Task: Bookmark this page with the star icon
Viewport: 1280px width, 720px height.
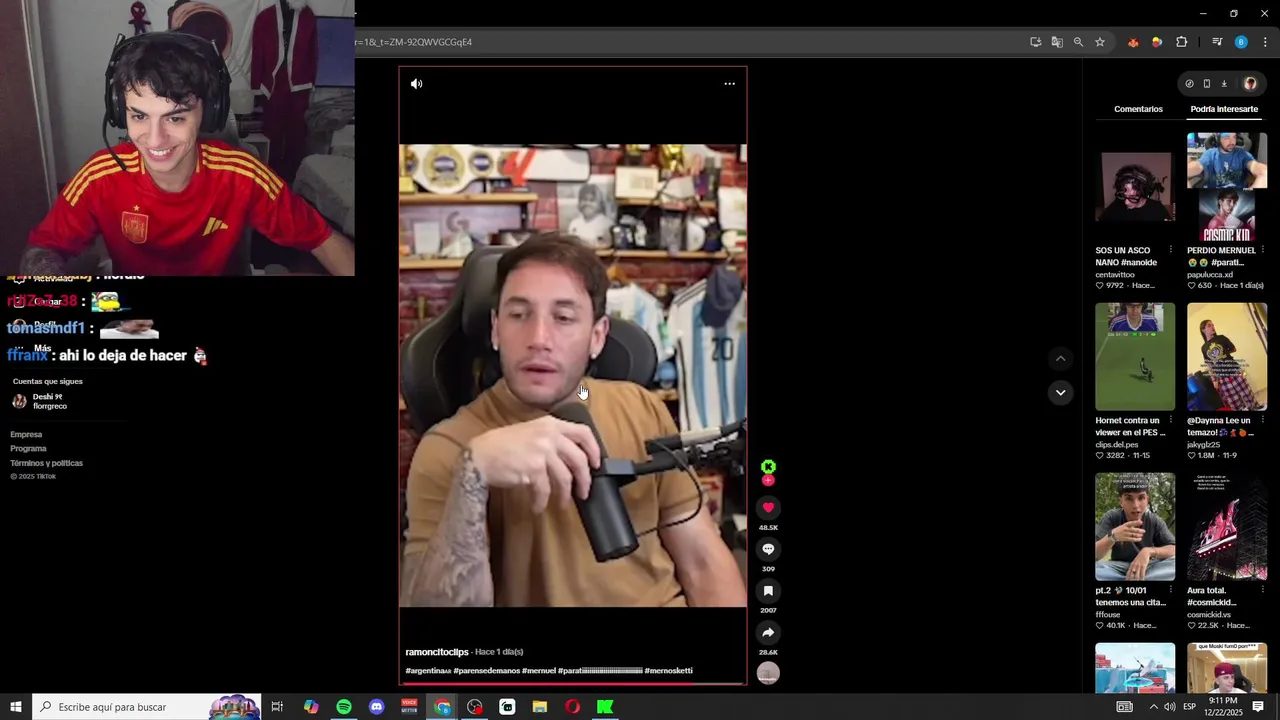Action: 1100,42
